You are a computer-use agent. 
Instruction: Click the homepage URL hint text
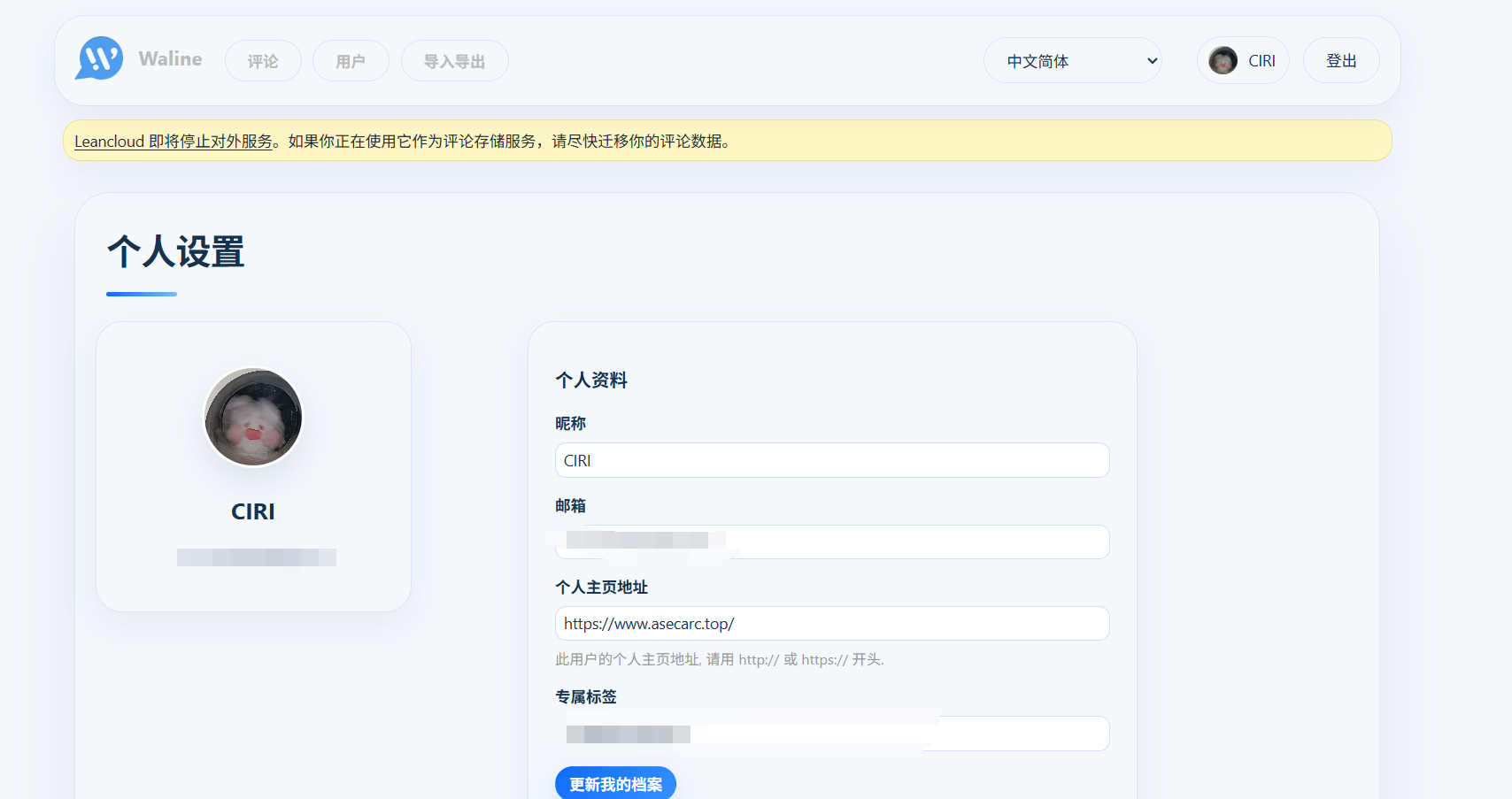click(720, 659)
